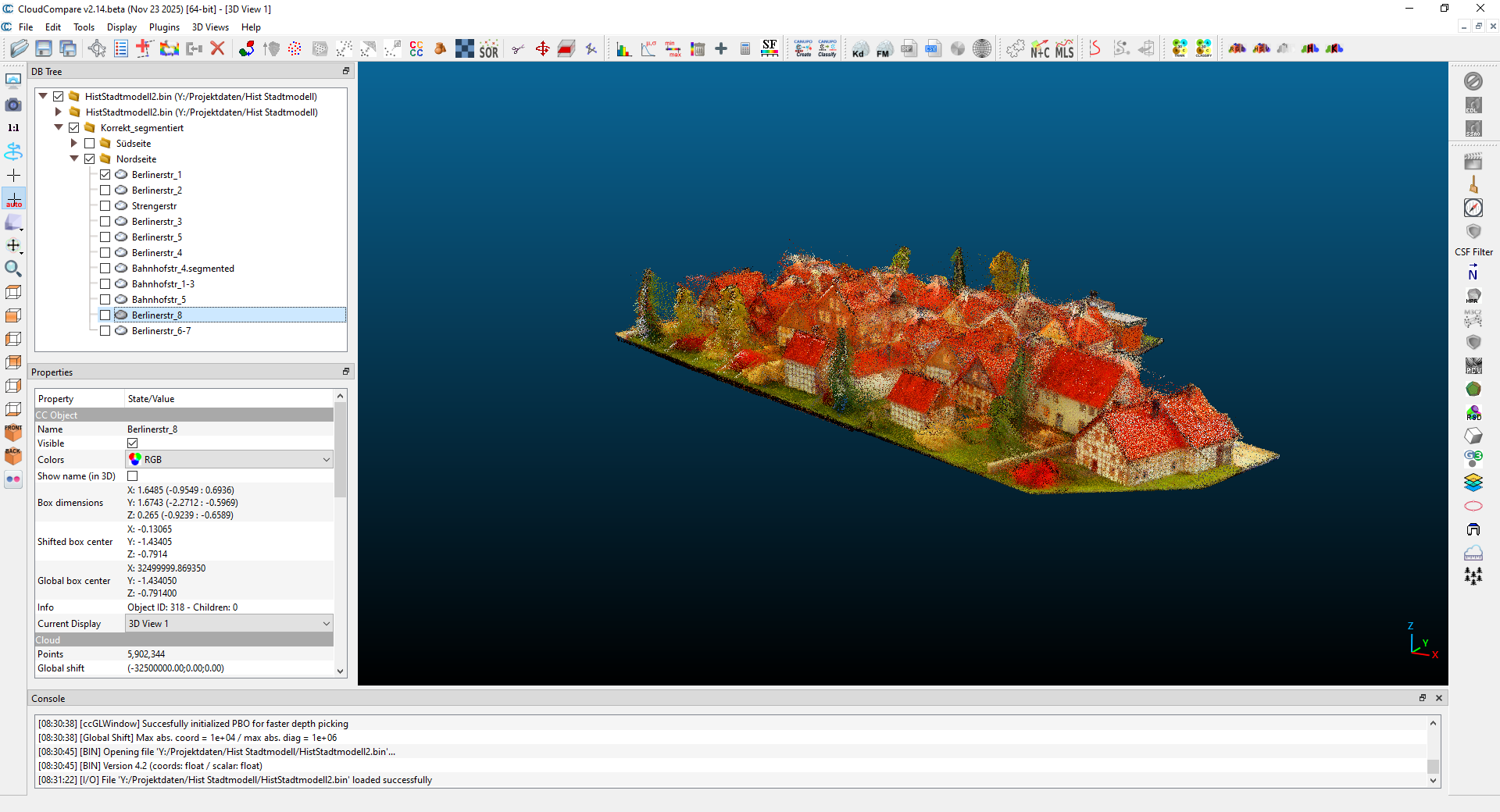This screenshot has height=812, width=1500.
Task: Open the Current Display dropdown
Action: [x=230, y=624]
